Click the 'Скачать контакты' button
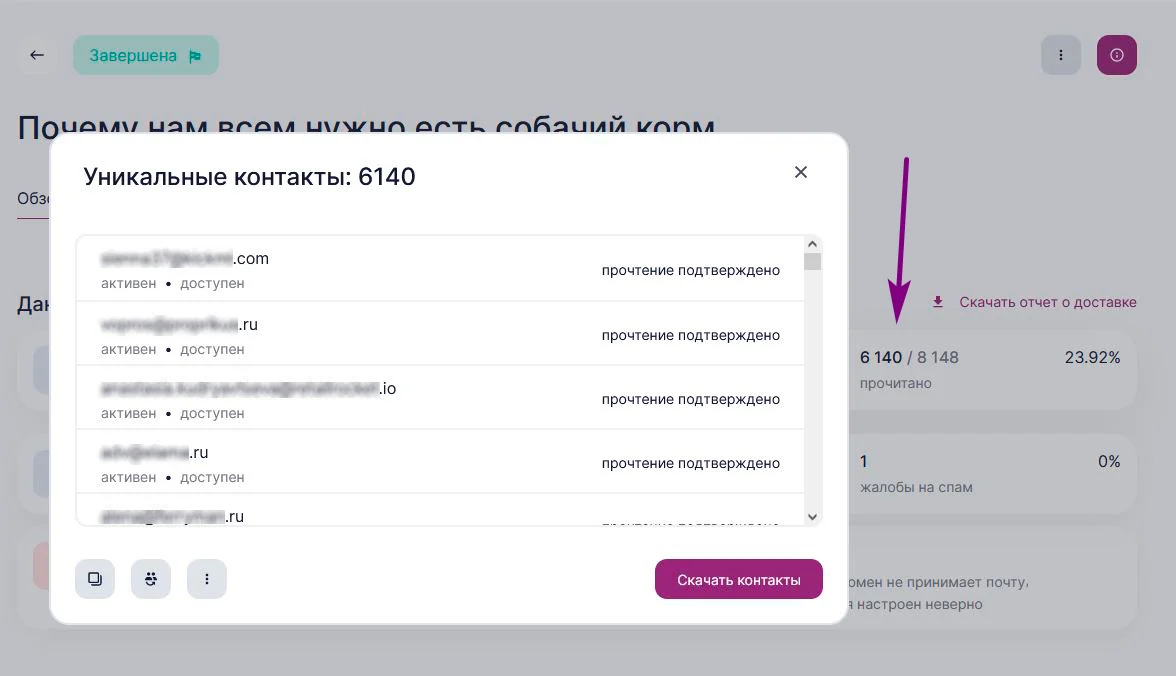 (x=738, y=579)
